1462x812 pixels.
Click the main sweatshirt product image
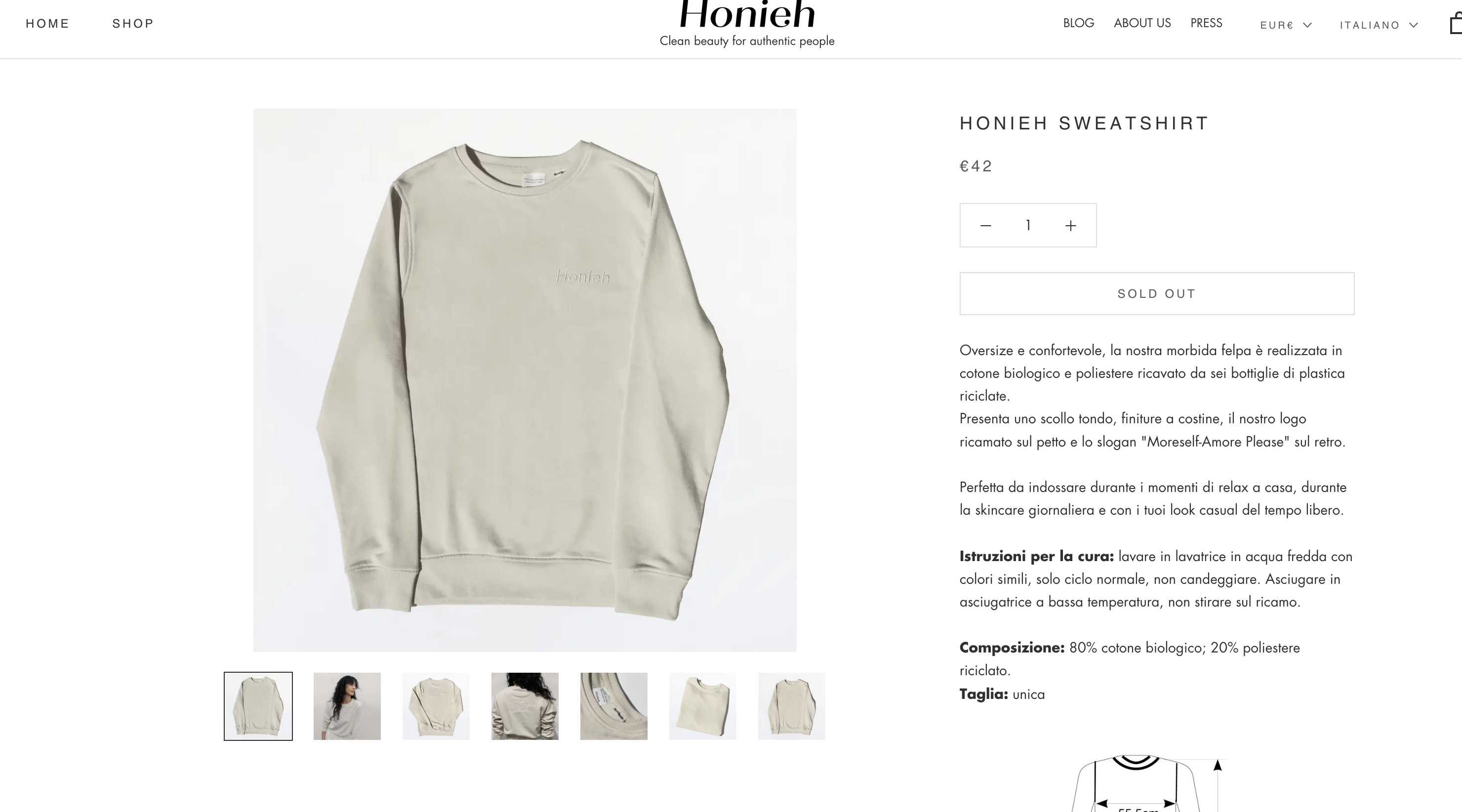[525, 380]
